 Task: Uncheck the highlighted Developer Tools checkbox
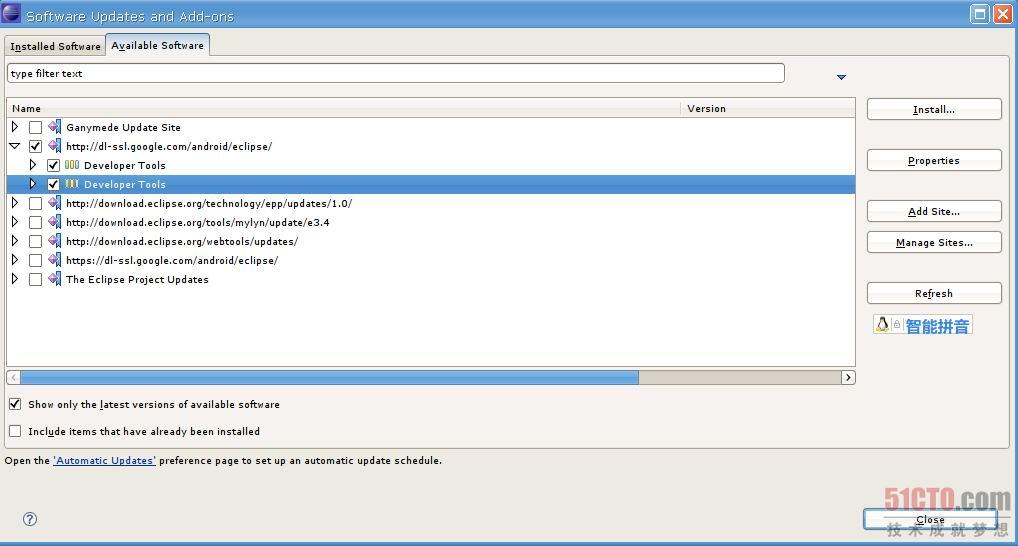click(53, 184)
